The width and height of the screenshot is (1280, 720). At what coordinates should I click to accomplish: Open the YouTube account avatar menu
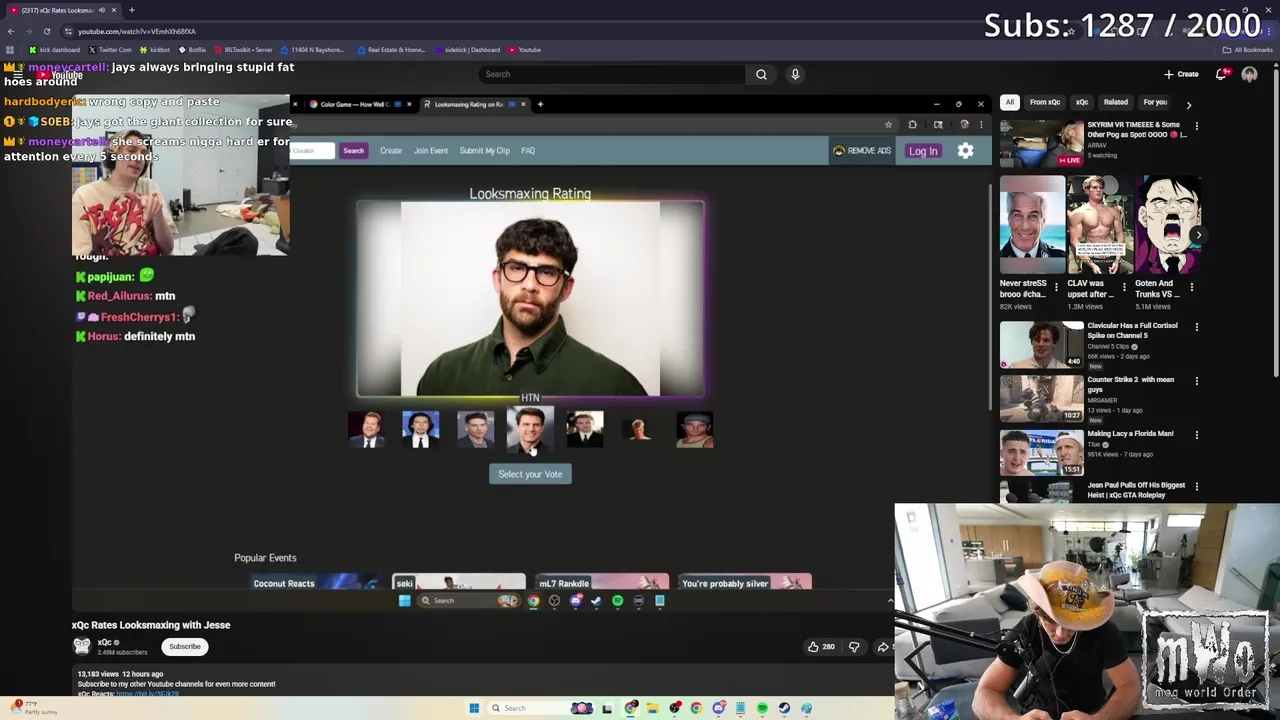pos(1249,74)
